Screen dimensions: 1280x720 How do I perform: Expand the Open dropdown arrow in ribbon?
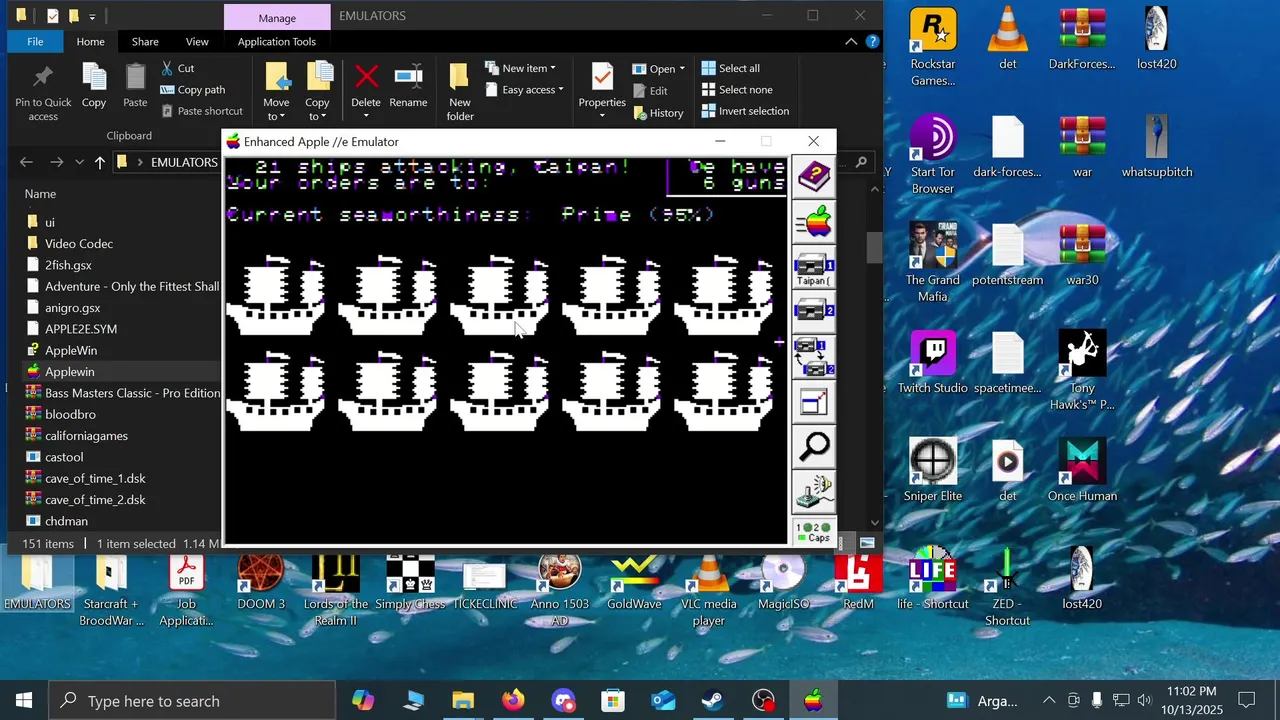point(682,69)
